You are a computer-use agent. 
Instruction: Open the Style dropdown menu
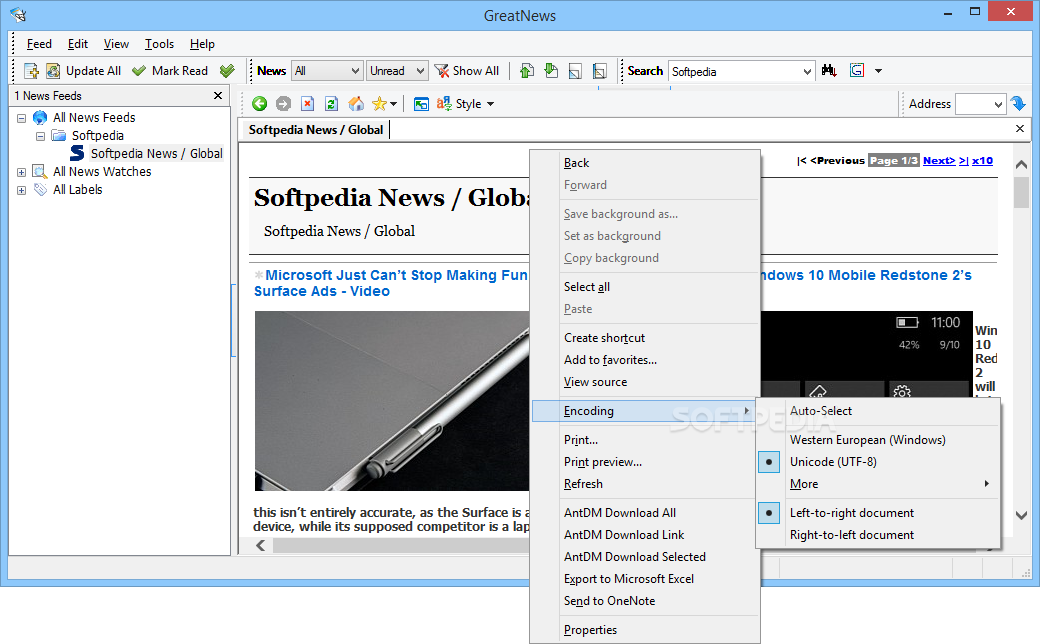click(466, 103)
